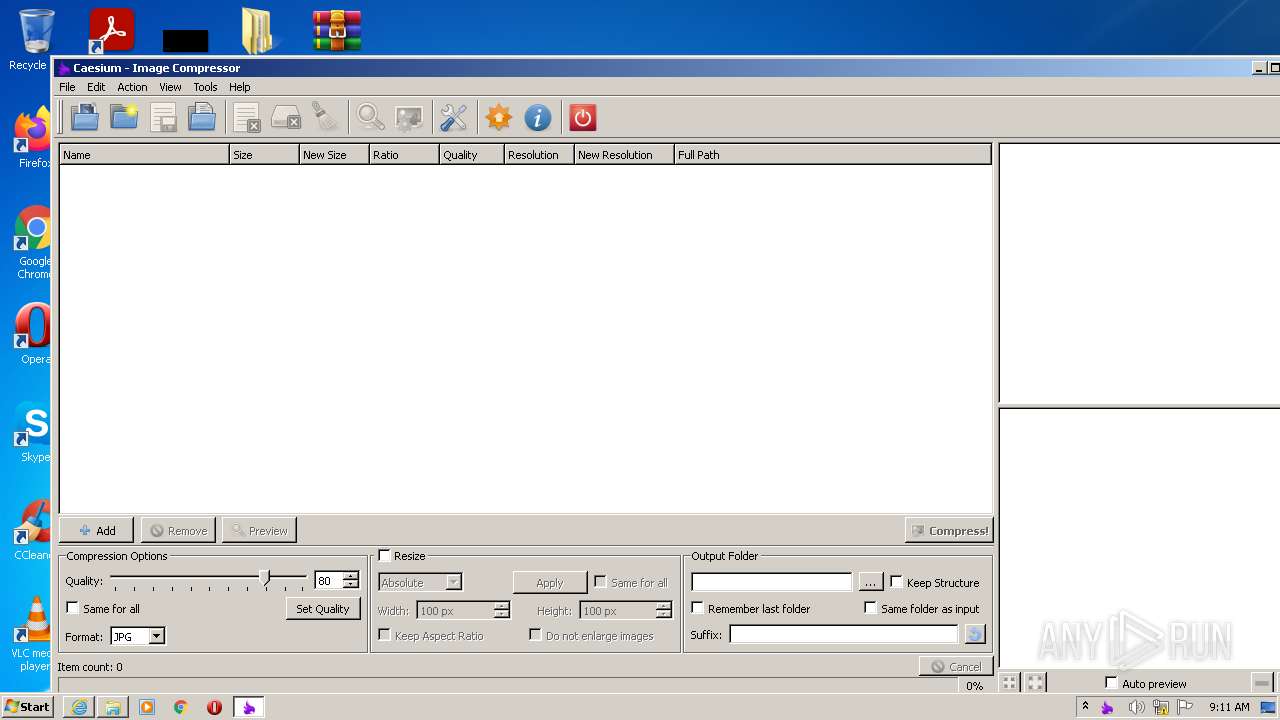Click the Size column header
The width and height of the screenshot is (1280, 720).
(264, 154)
